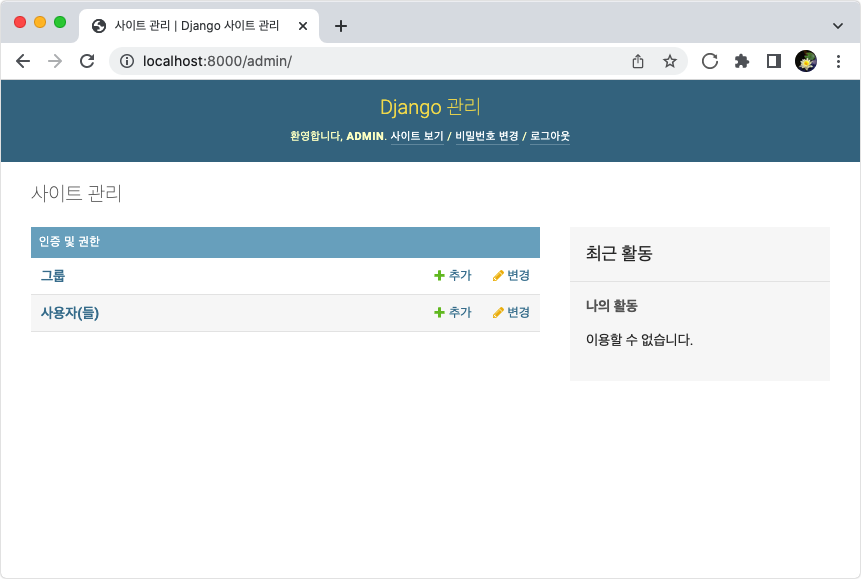Click 변경 in the 그룹 row
The width and height of the screenshot is (861, 579).
tap(511, 275)
